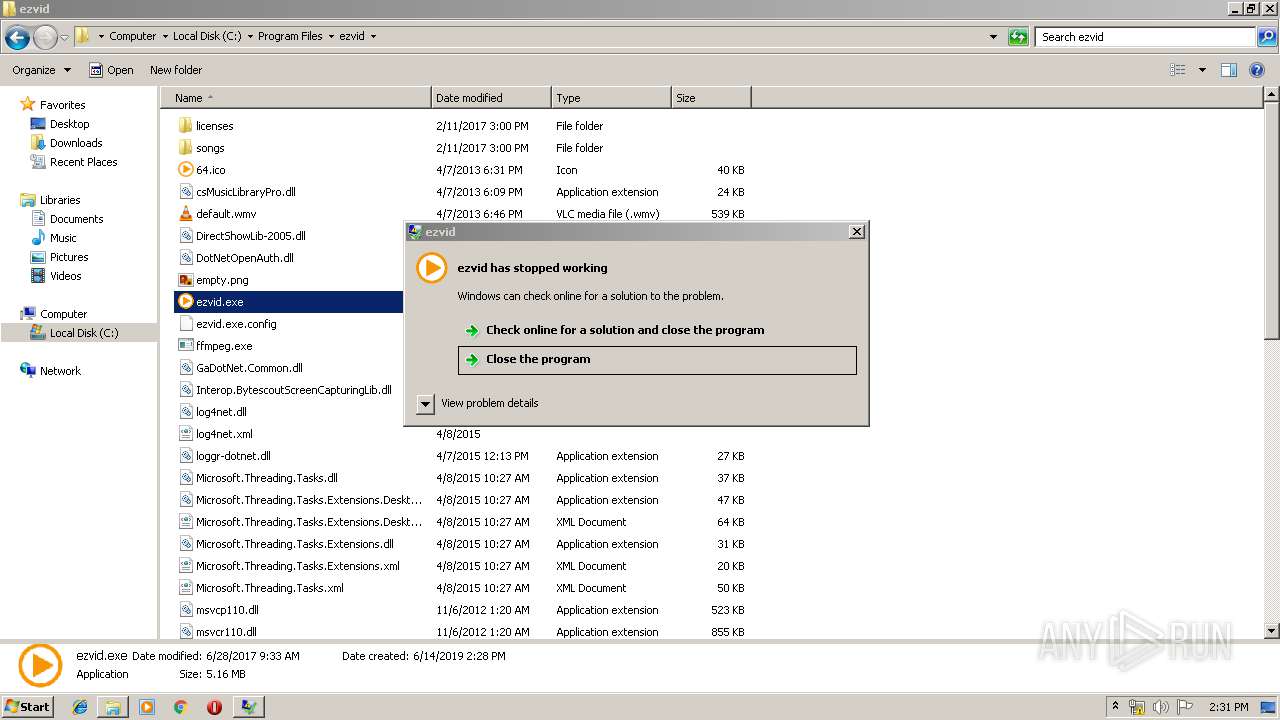The height and width of the screenshot is (720, 1280).
Task: Select Network in navigation pane
Action: click(60, 371)
